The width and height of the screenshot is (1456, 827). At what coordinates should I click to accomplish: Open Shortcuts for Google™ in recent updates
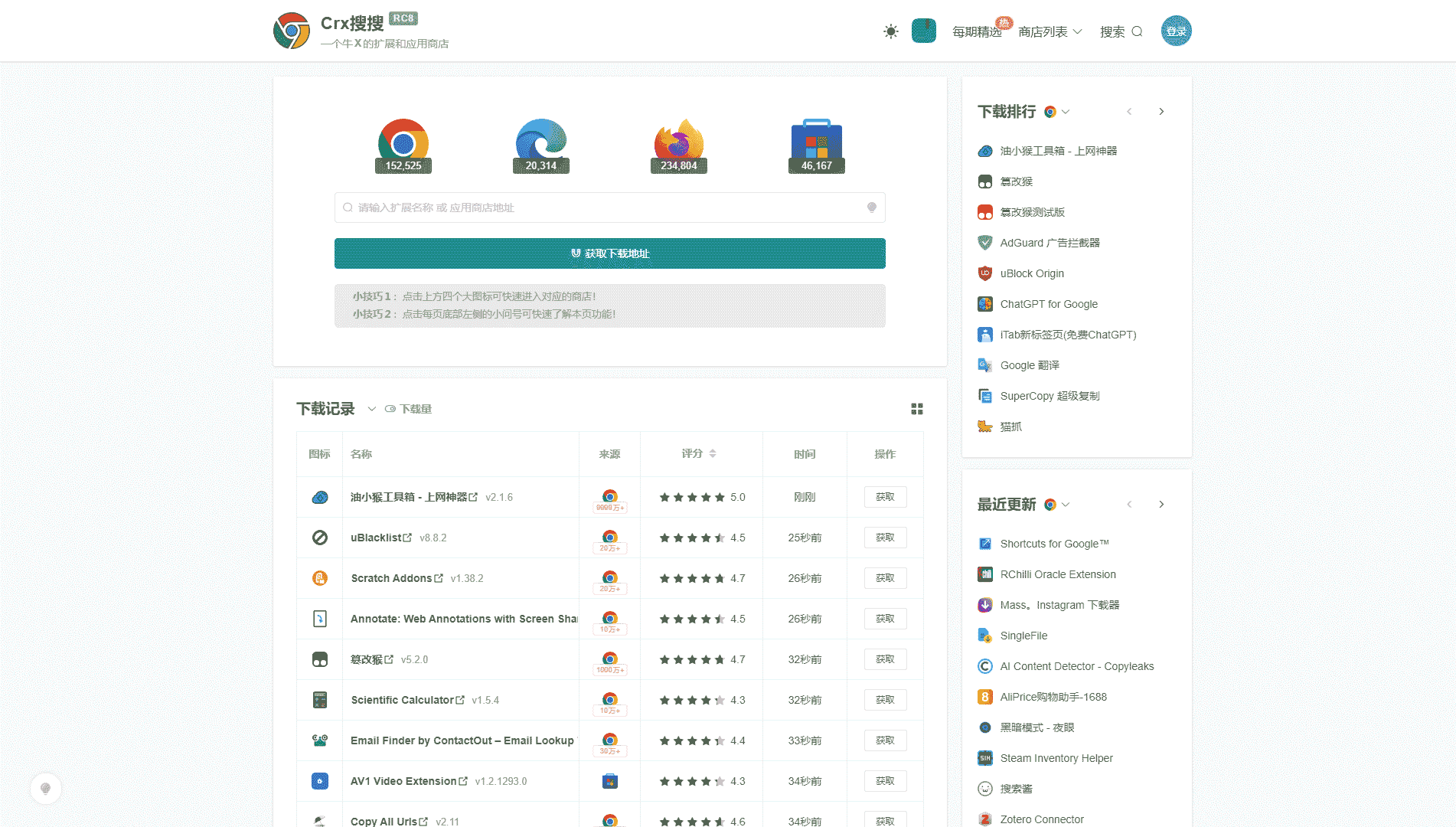pyautogui.click(x=1043, y=544)
